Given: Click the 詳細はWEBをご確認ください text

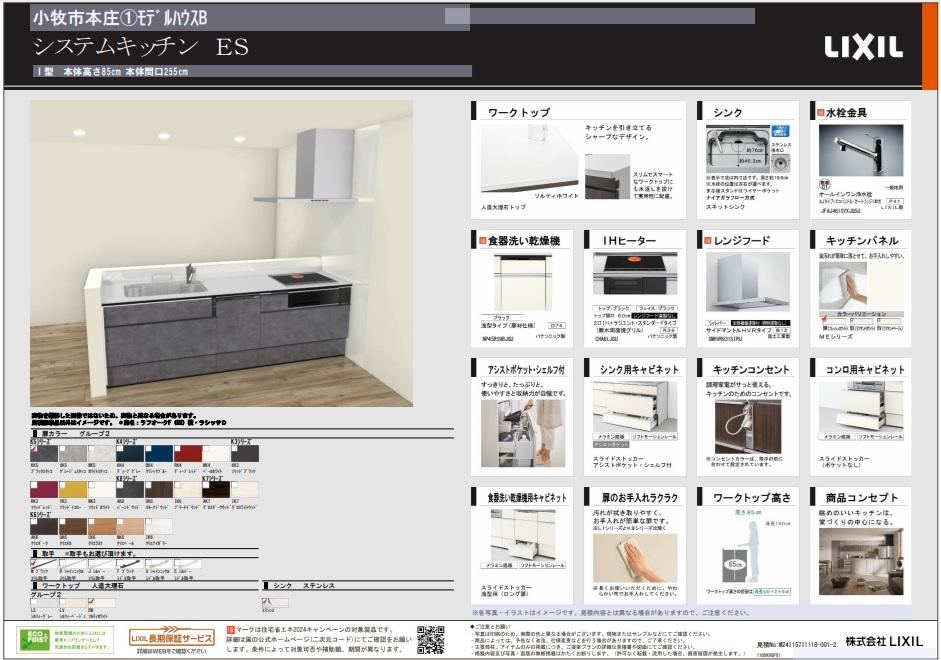Looking at the screenshot, I should tap(172, 651).
